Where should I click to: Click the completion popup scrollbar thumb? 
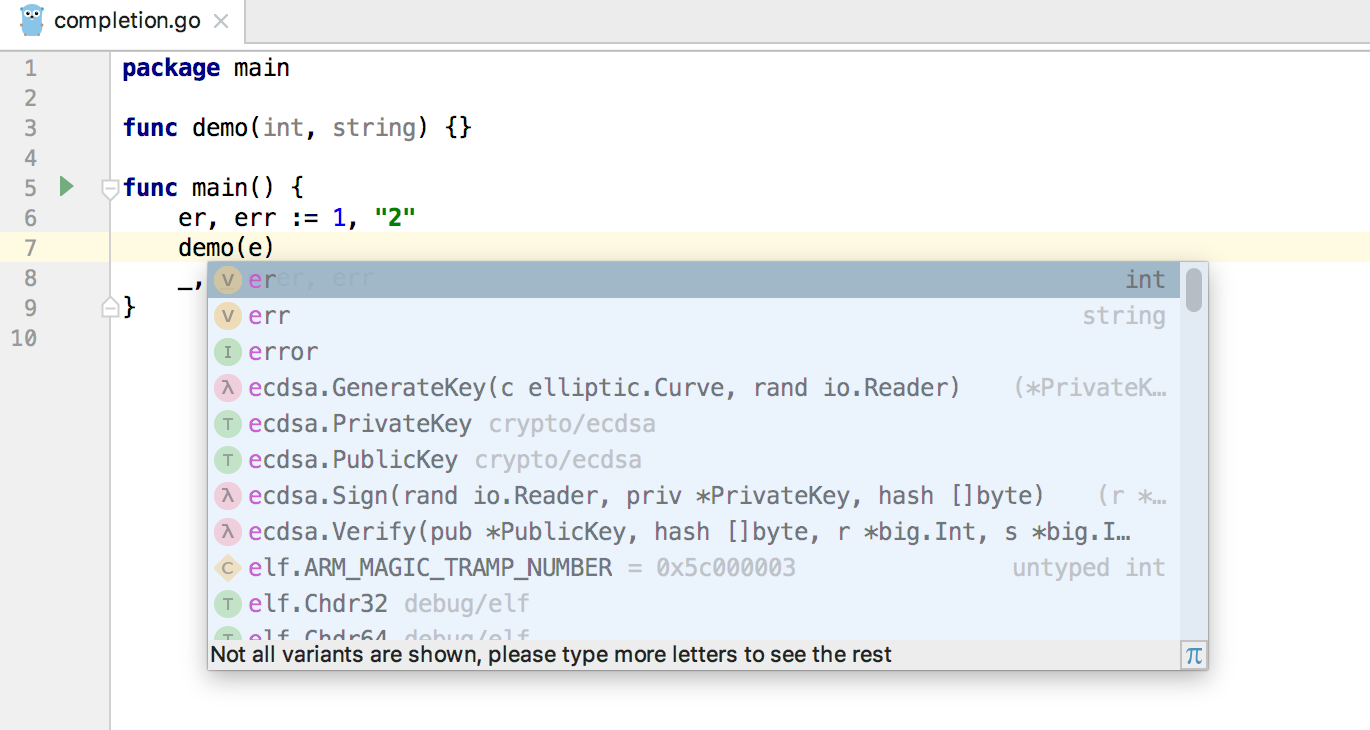[x=1193, y=290]
